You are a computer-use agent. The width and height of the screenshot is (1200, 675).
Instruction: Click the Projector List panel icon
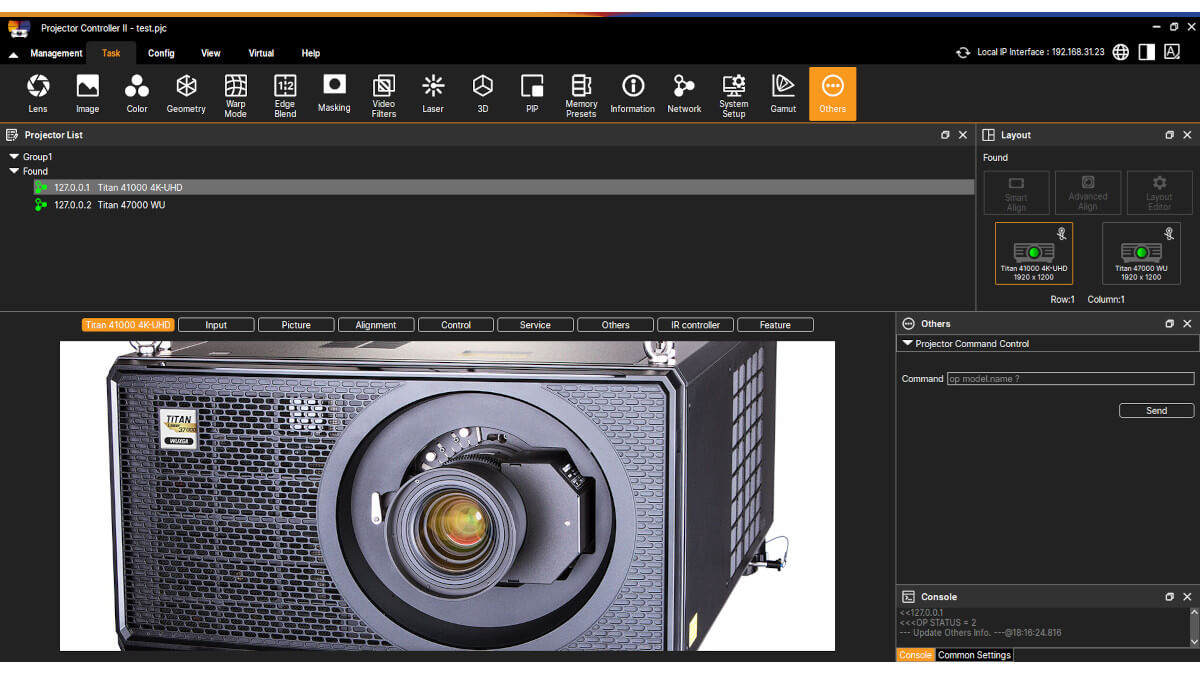pos(12,135)
